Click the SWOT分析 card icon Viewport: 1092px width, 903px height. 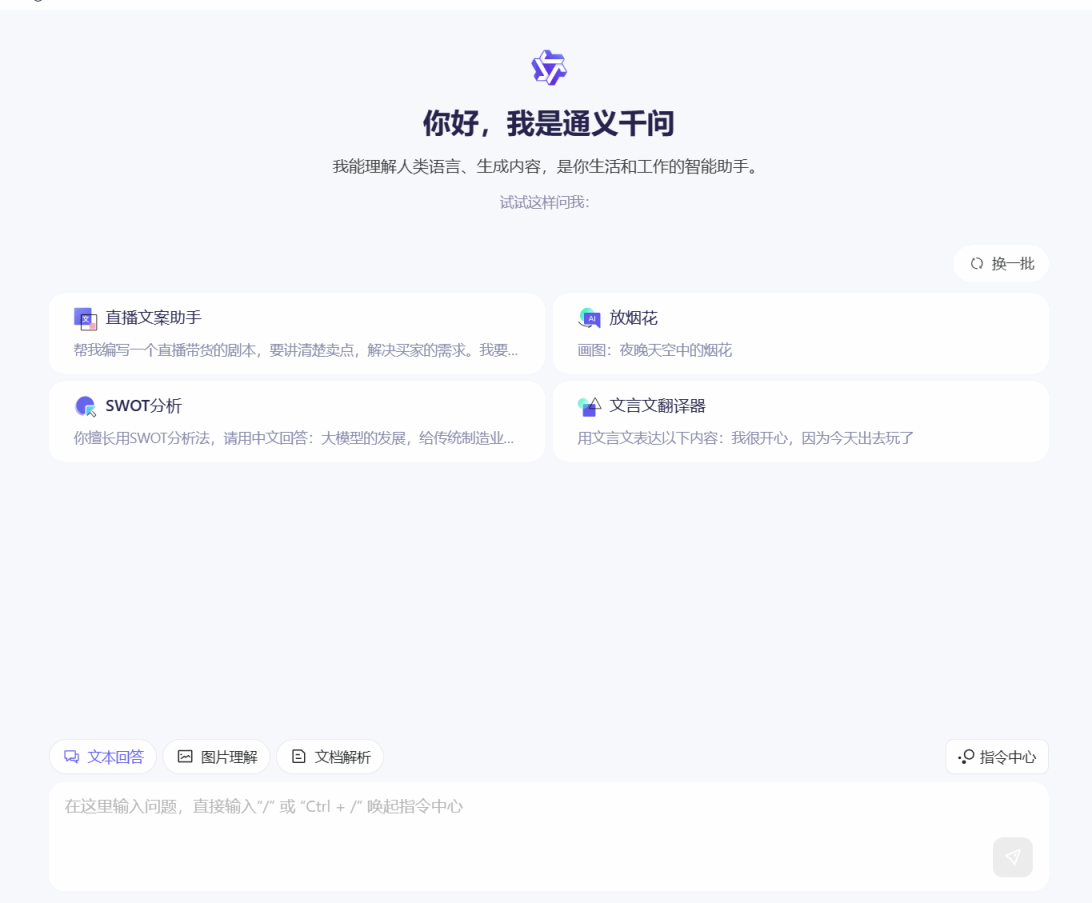[x=86, y=406]
